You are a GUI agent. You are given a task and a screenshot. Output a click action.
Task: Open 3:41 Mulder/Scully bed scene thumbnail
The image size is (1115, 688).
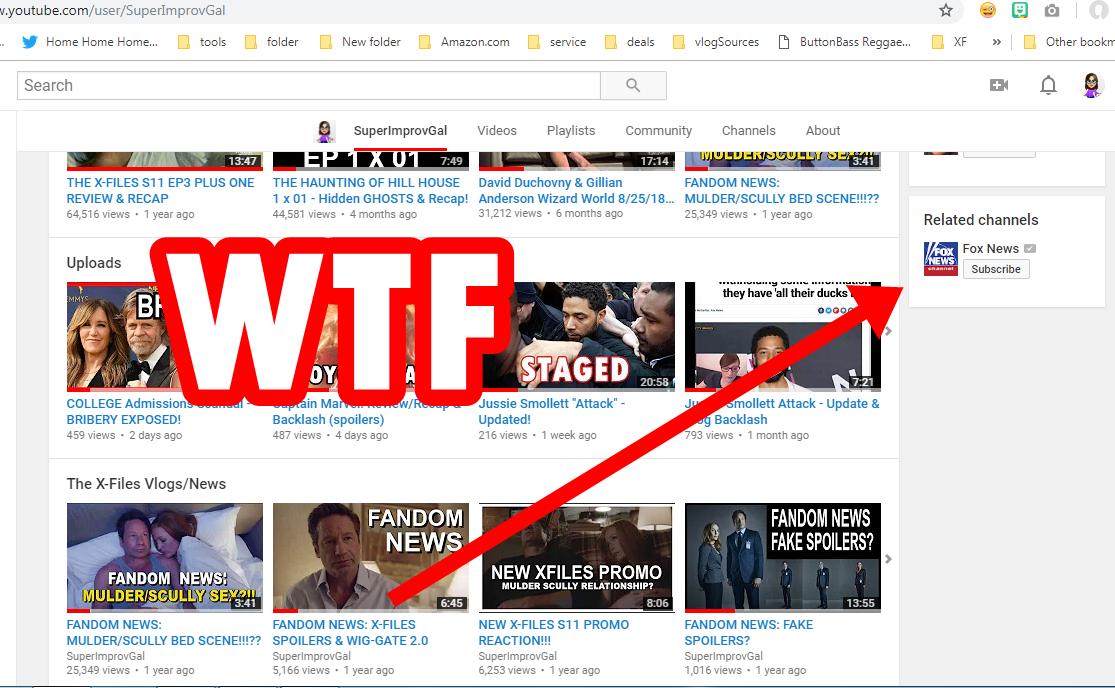(164, 558)
